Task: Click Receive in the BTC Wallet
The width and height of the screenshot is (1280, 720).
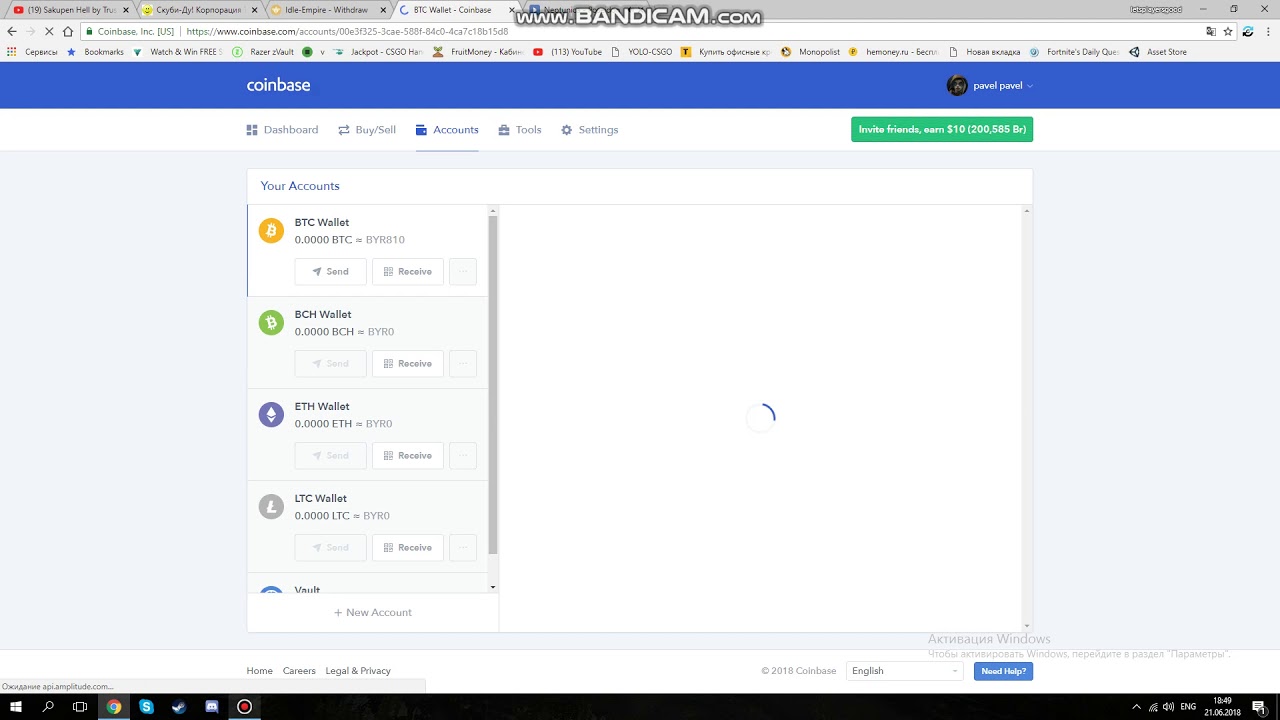Action: tap(408, 272)
